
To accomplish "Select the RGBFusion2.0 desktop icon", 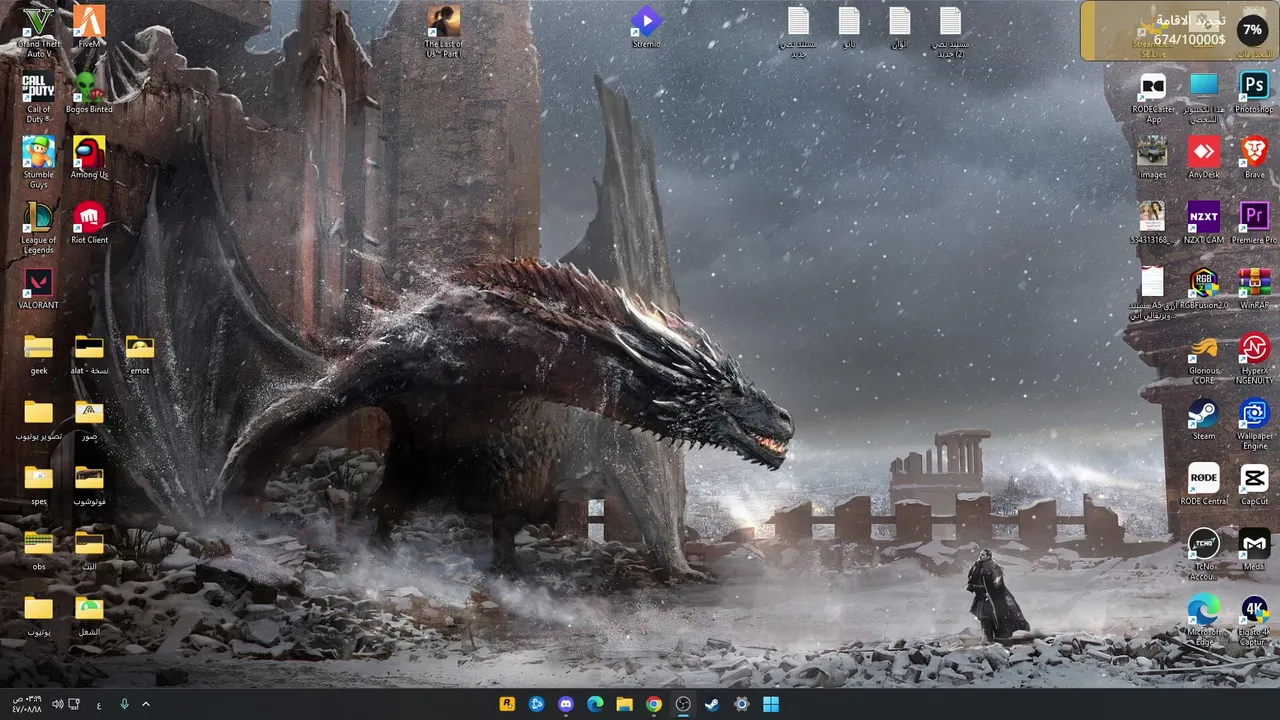I will (x=1203, y=288).
